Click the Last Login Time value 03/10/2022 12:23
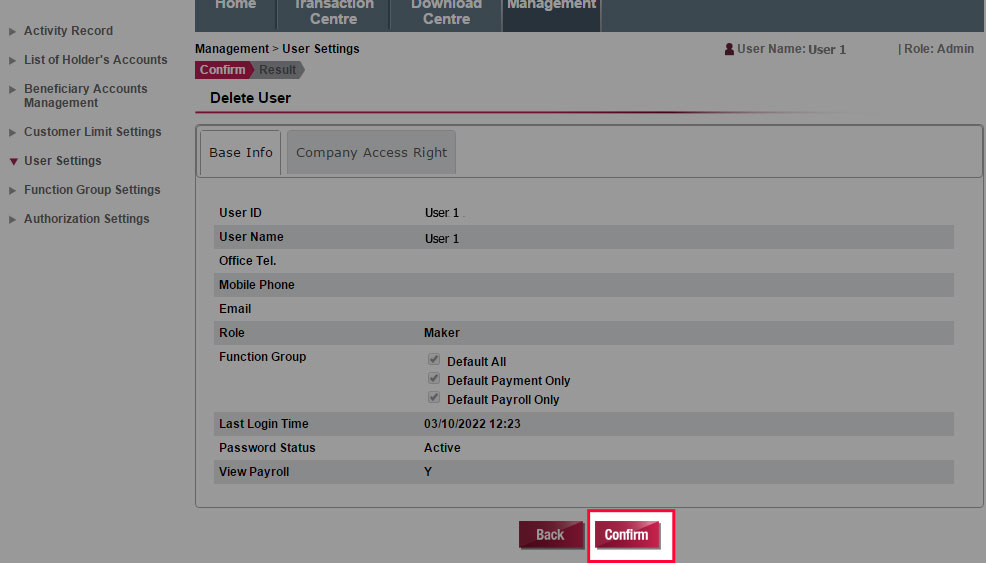This screenshot has width=986, height=563. point(472,423)
